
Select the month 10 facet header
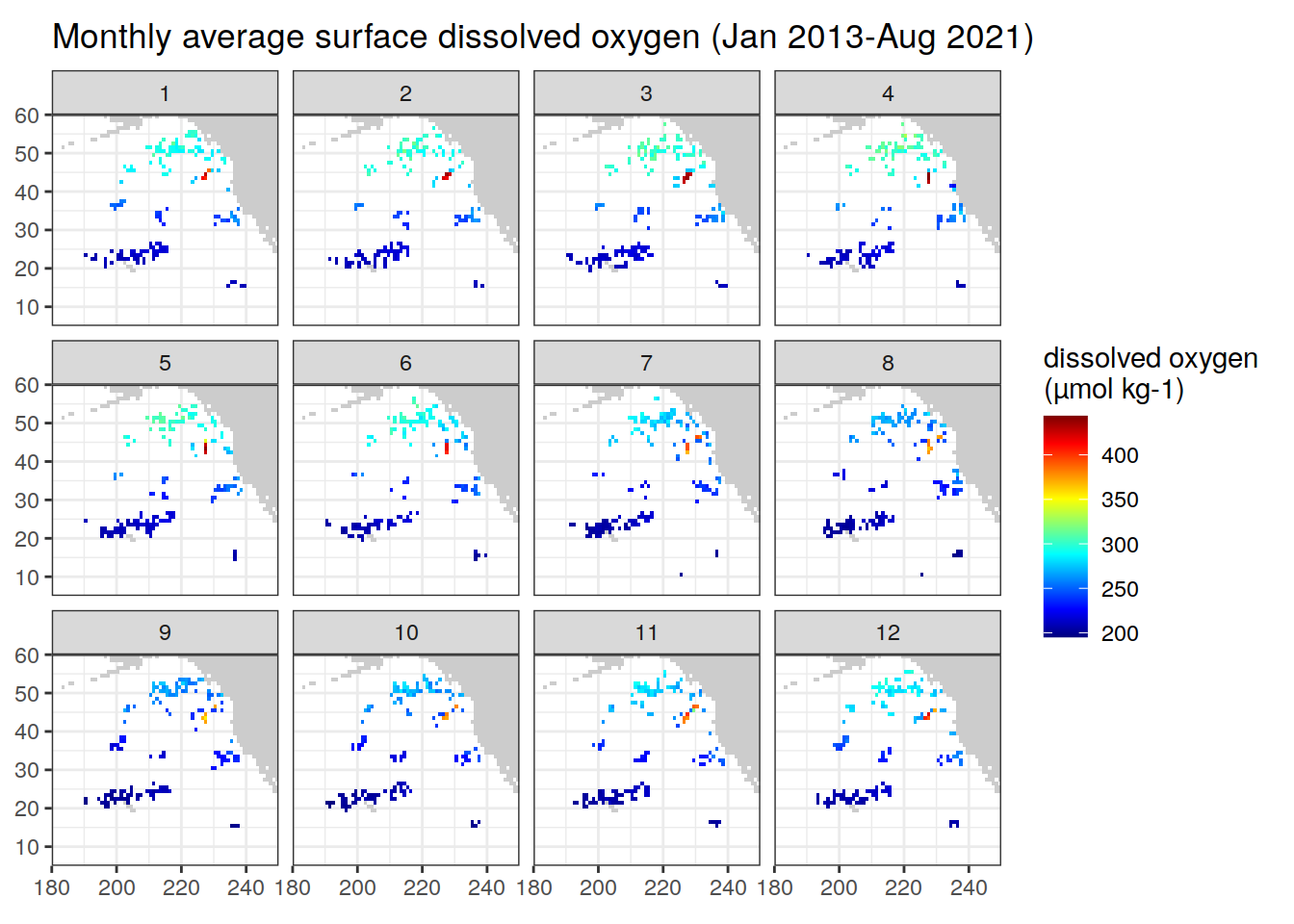click(x=405, y=632)
